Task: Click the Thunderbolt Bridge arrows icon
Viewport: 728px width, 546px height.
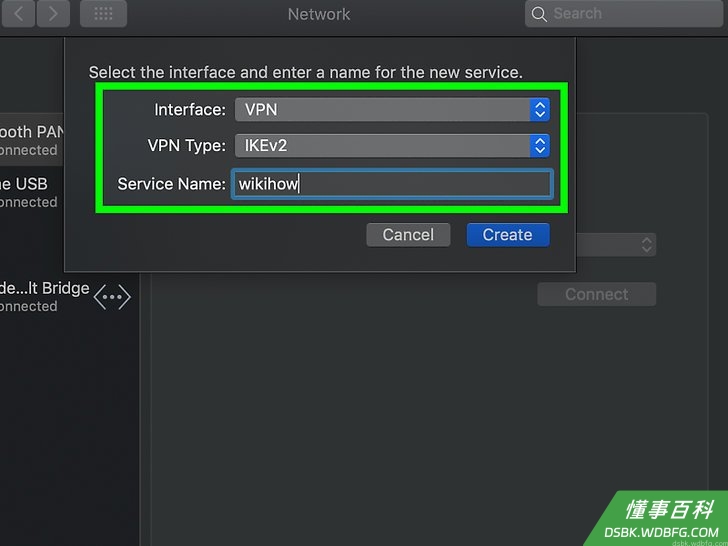Action: pos(112,297)
